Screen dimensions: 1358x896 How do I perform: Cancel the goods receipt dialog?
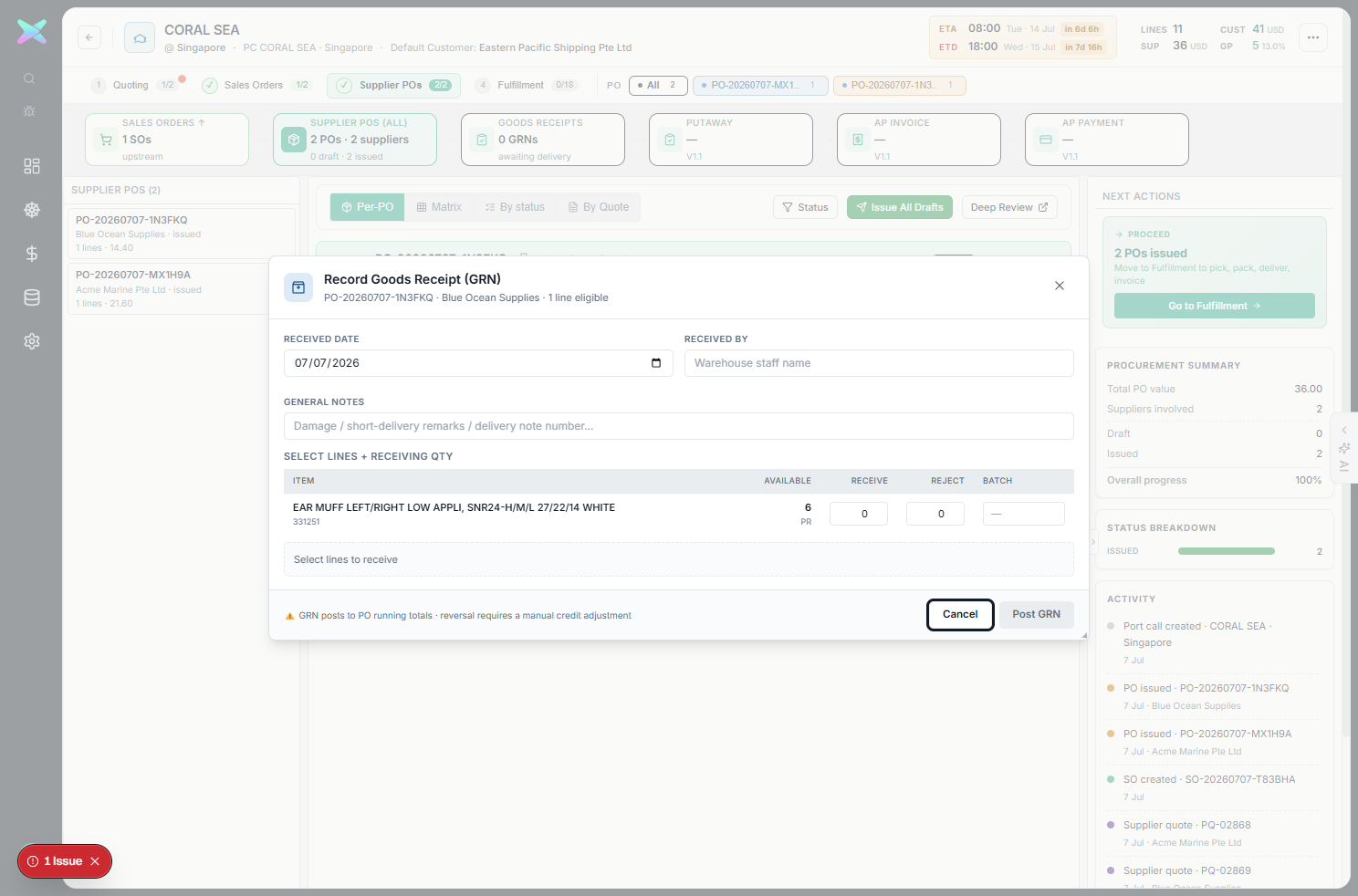tap(960, 615)
